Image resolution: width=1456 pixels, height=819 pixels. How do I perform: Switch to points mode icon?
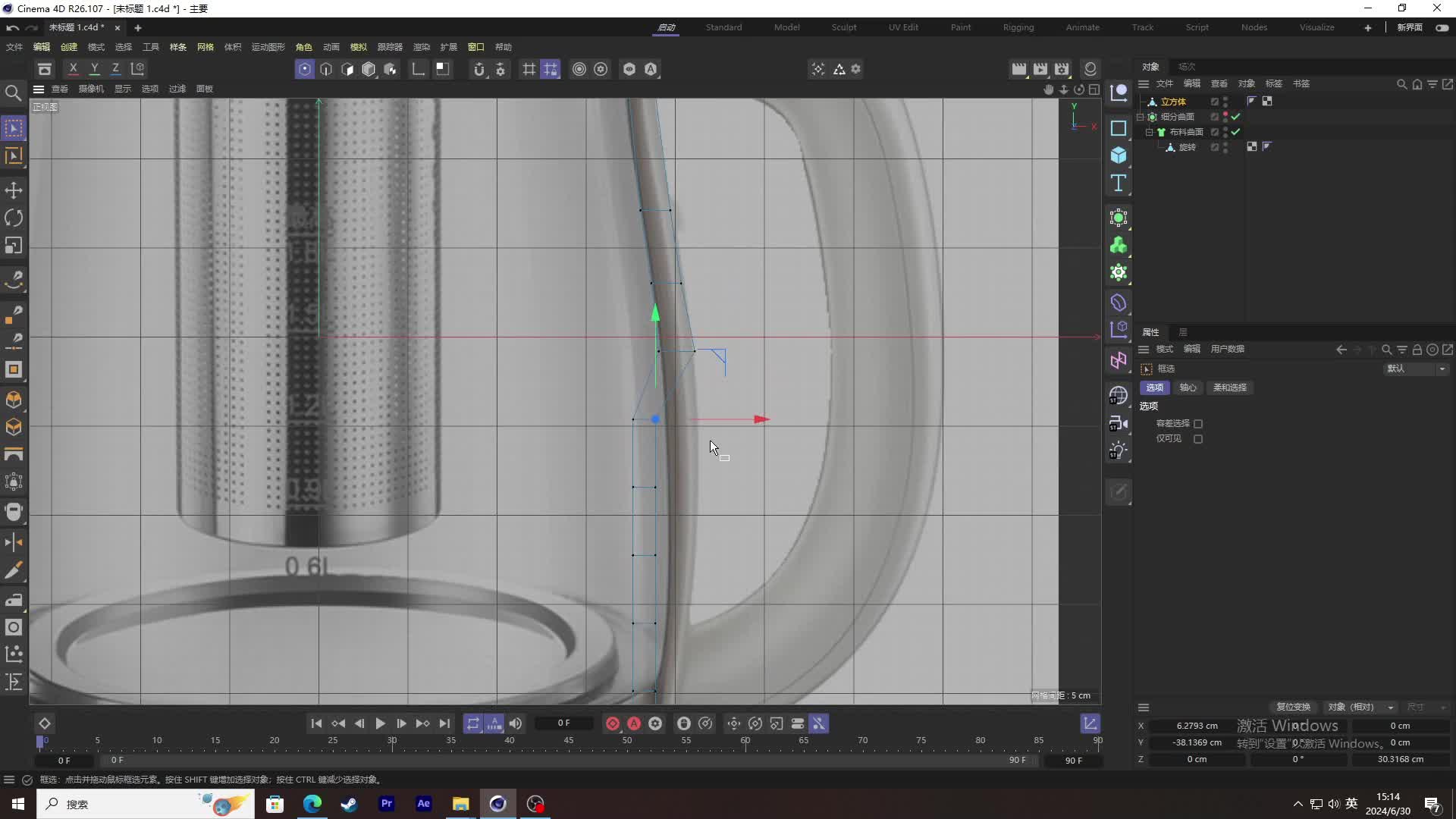pyautogui.click(x=305, y=69)
